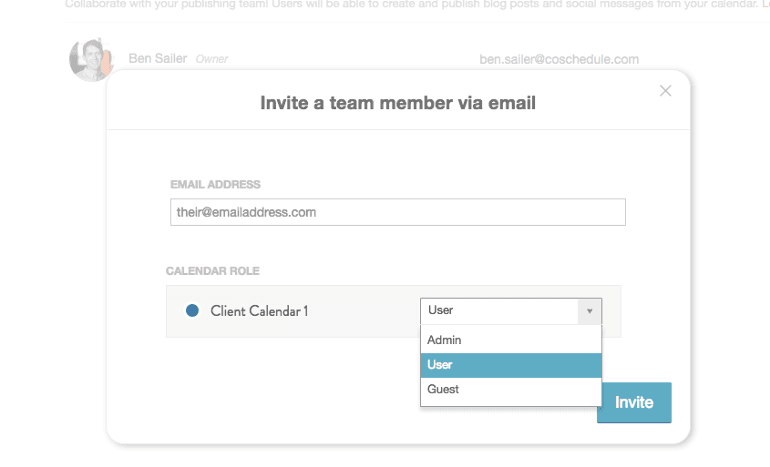This screenshot has width=770, height=467.
Task: Select the highlighted User role option
Action: (x=511, y=365)
